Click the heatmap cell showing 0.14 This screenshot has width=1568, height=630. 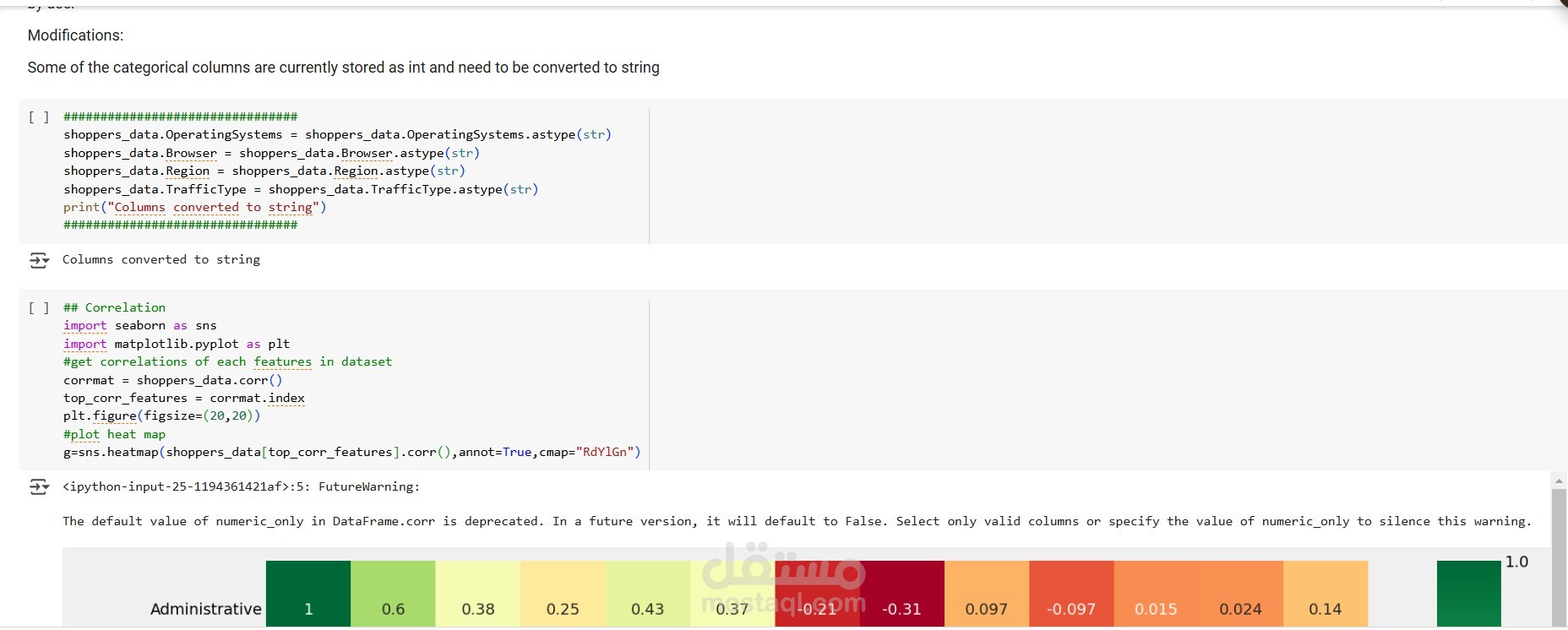(x=1326, y=595)
